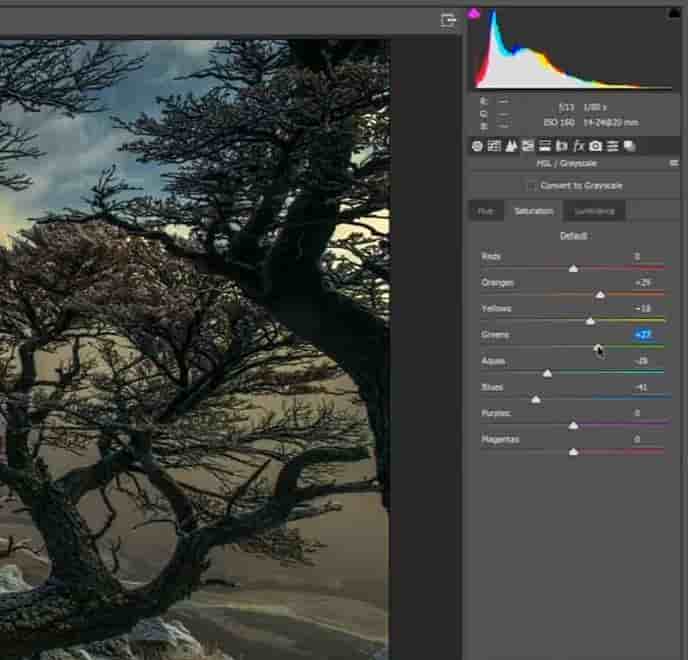Open the Camera Calibration panel icon
The height and width of the screenshot is (660, 688).
pyautogui.click(x=596, y=146)
